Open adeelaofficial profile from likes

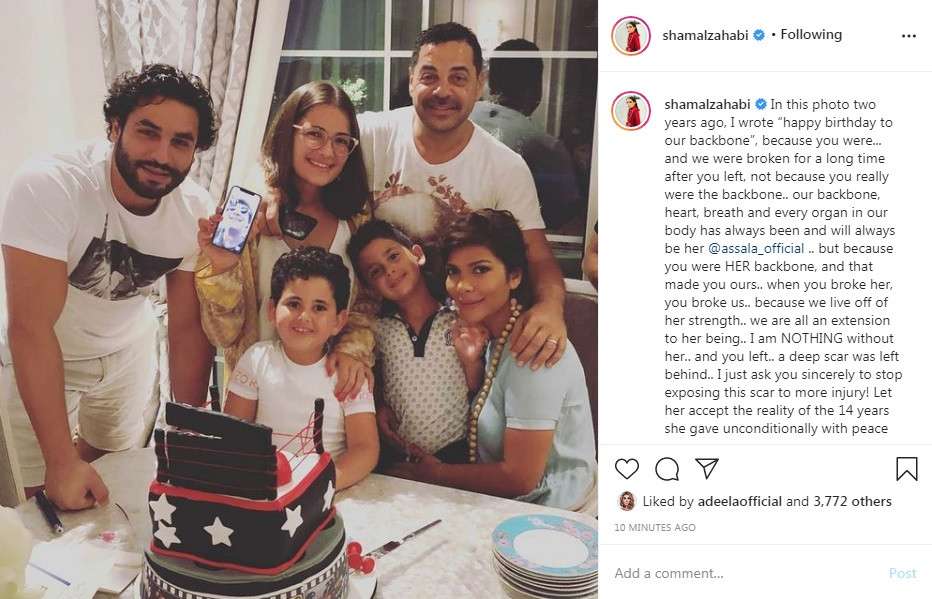point(739,502)
